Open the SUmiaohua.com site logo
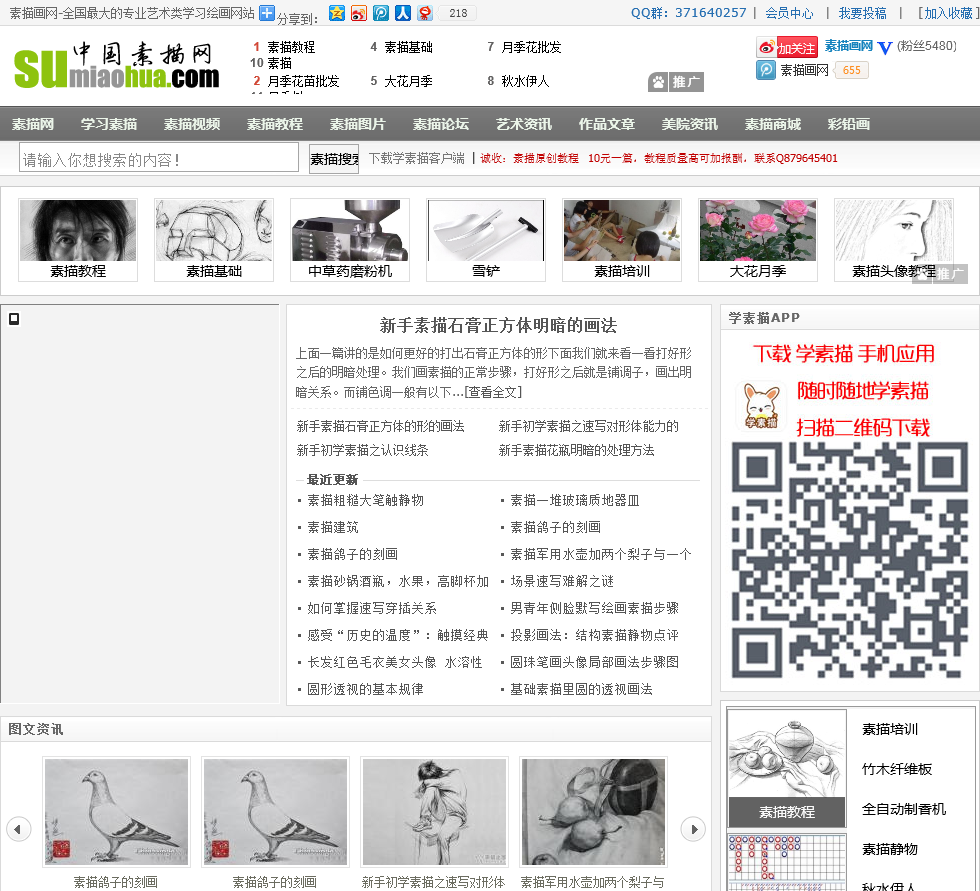The width and height of the screenshot is (980, 891). 116,67
